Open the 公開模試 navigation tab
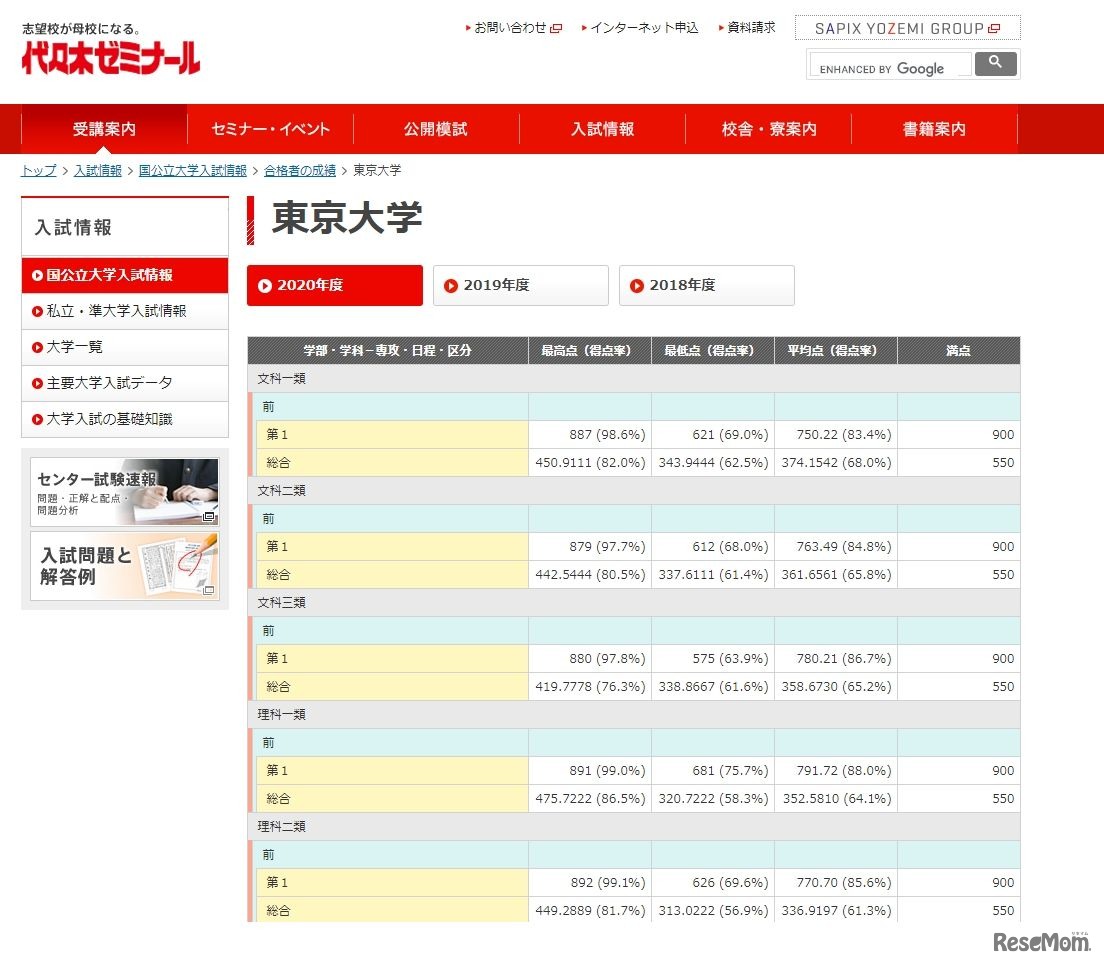 pos(435,128)
